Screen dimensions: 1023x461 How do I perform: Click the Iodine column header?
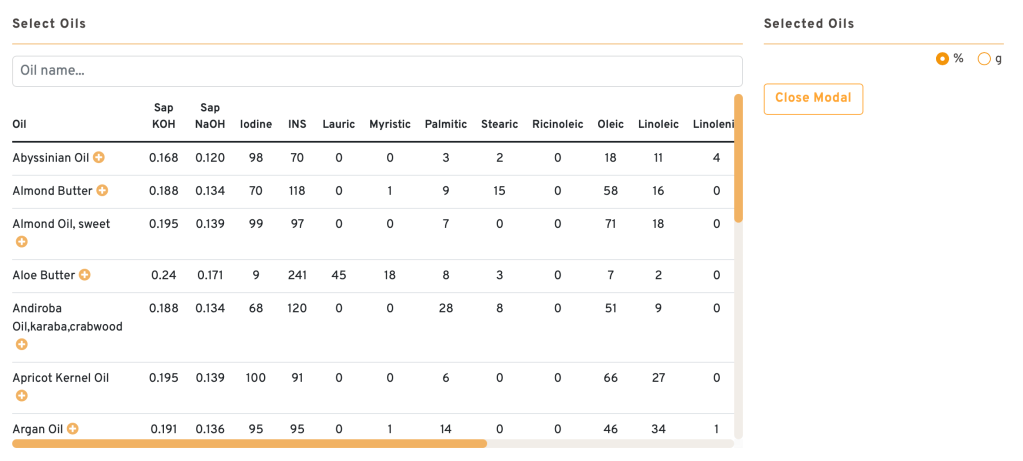(256, 124)
